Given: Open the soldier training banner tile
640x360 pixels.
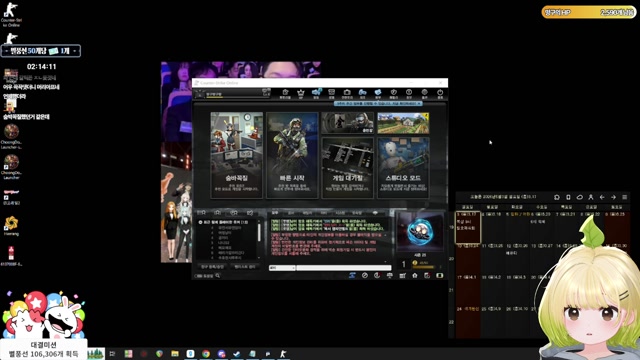Looking at the screenshot, I should 347,123.
